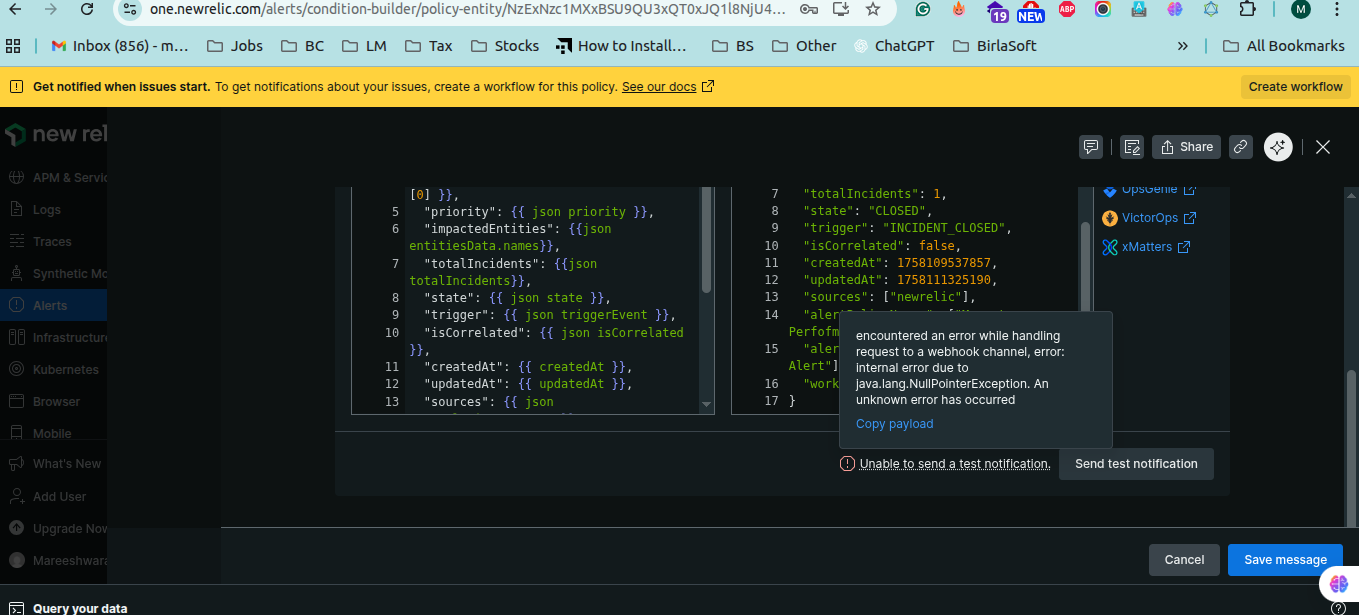The image size is (1359, 615).
Task: Click the new relic logo
Action: click(x=56, y=134)
